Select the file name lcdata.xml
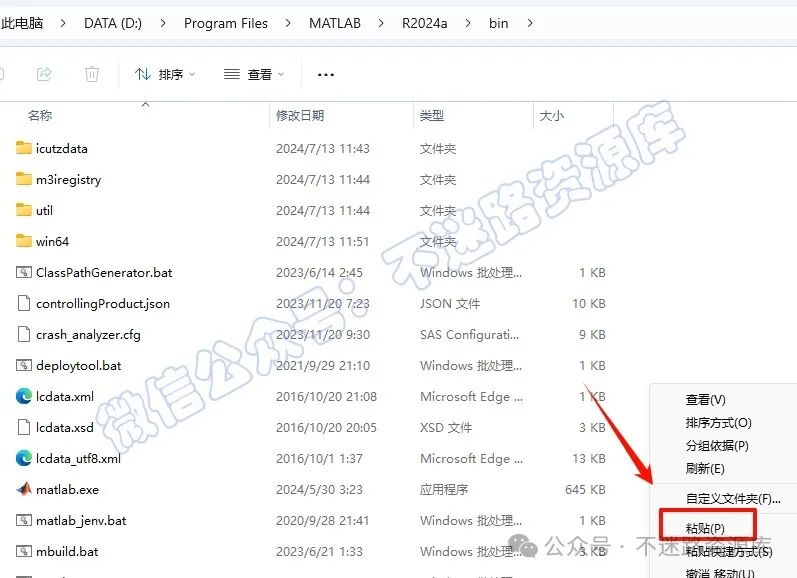Image resolution: width=797 pixels, height=578 pixels. tap(65, 397)
